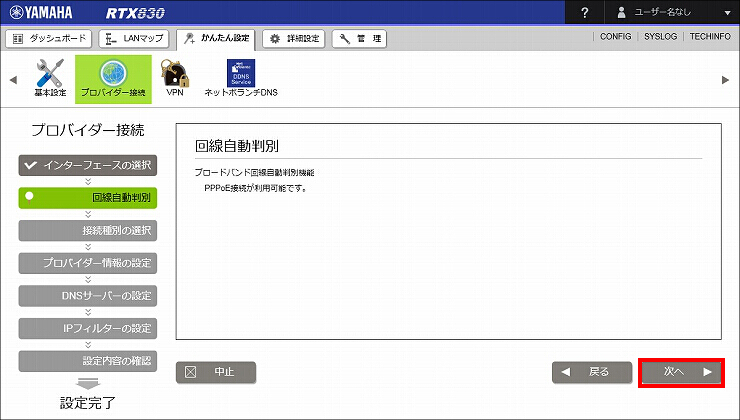Select the IPフィルターの設定 step
The width and height of the screenshot is (740, 420).
coord(88,328)
